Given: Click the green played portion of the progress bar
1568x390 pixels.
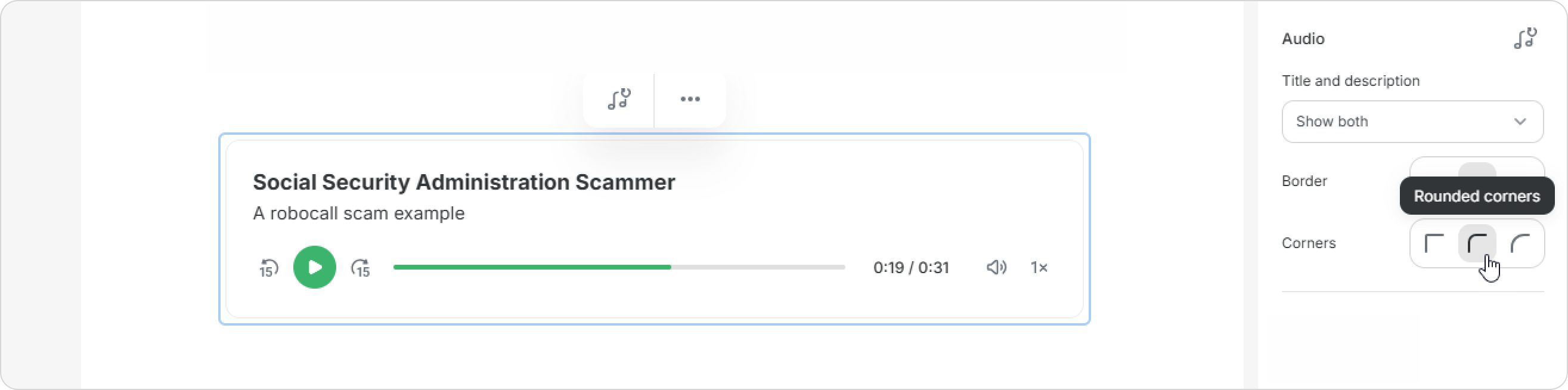Looking at the screenshot, I should (x=531, y=267).
